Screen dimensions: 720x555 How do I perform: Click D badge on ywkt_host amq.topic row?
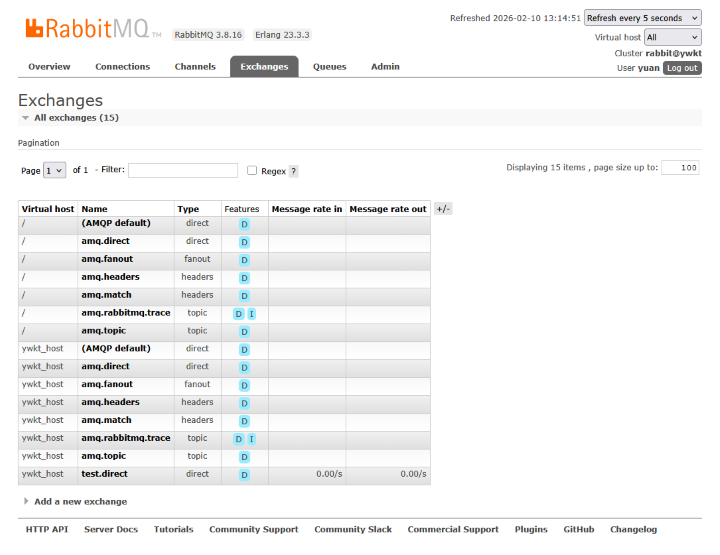244,457
